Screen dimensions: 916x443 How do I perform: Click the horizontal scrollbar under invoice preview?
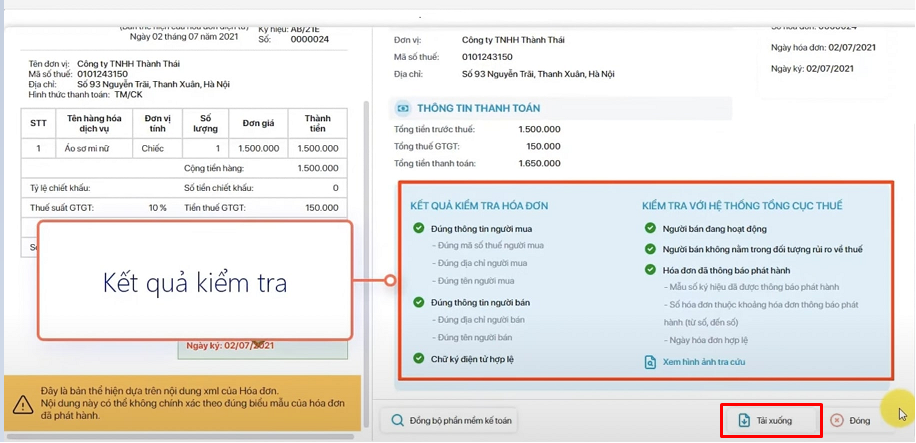[180, 436]
